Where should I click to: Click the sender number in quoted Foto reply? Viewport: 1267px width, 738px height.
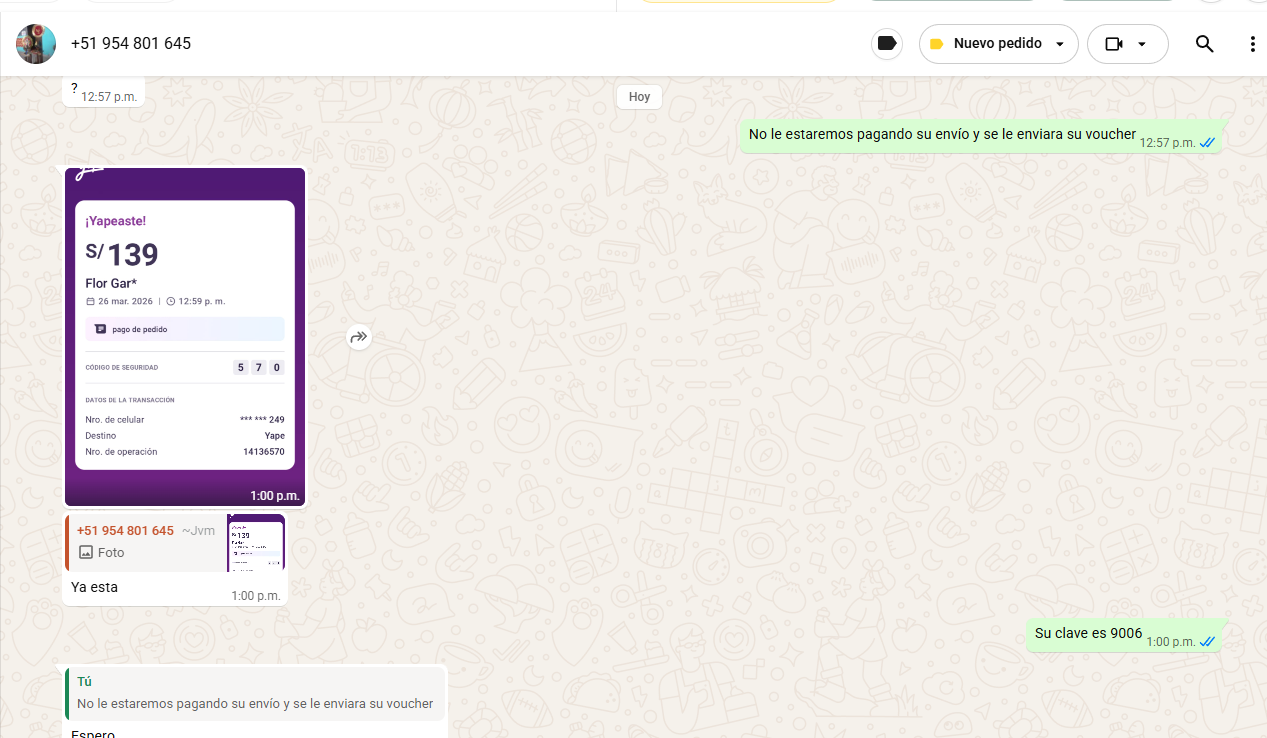pos(125,530)
